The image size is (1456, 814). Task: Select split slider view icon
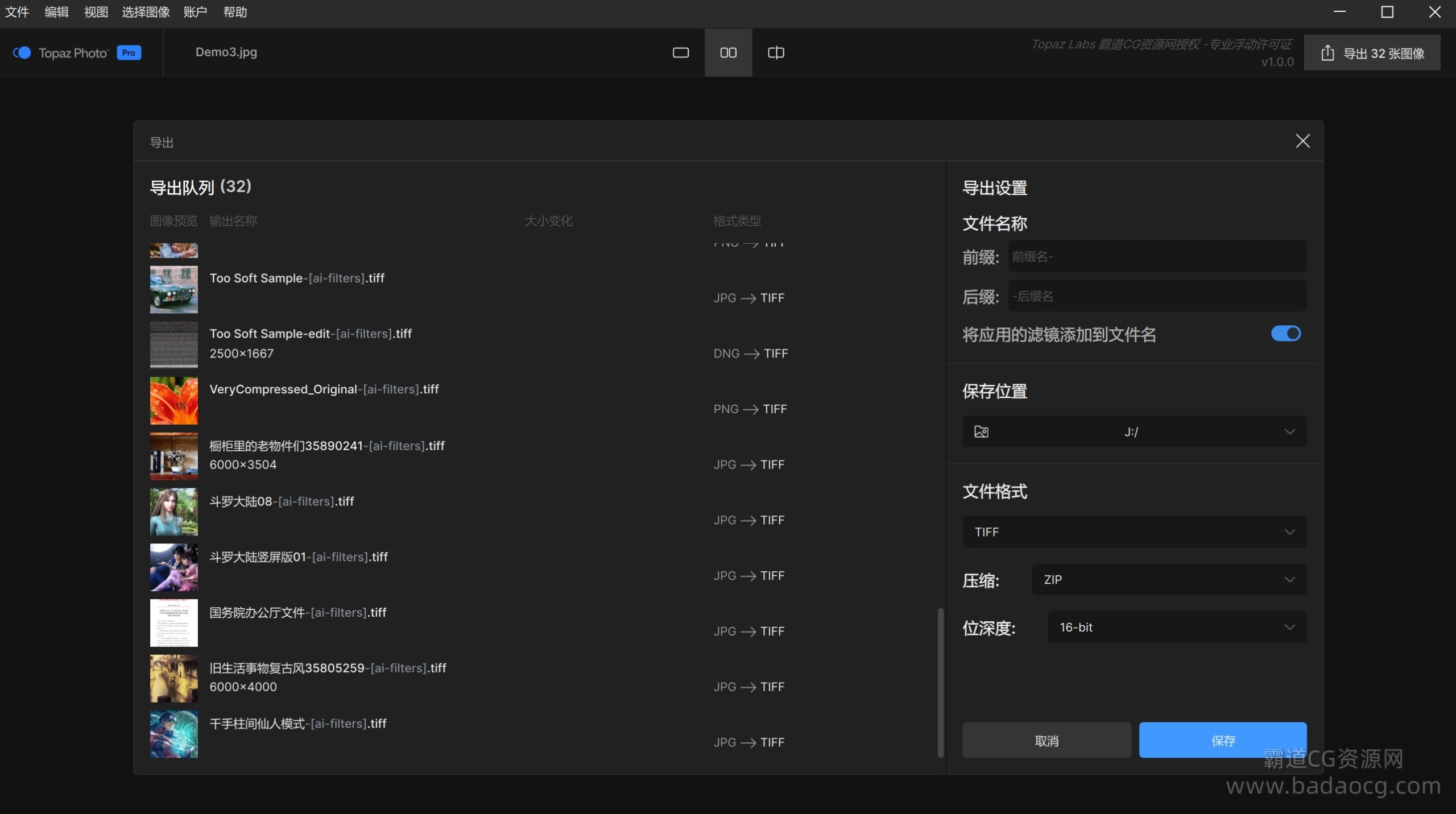[776, 53]
